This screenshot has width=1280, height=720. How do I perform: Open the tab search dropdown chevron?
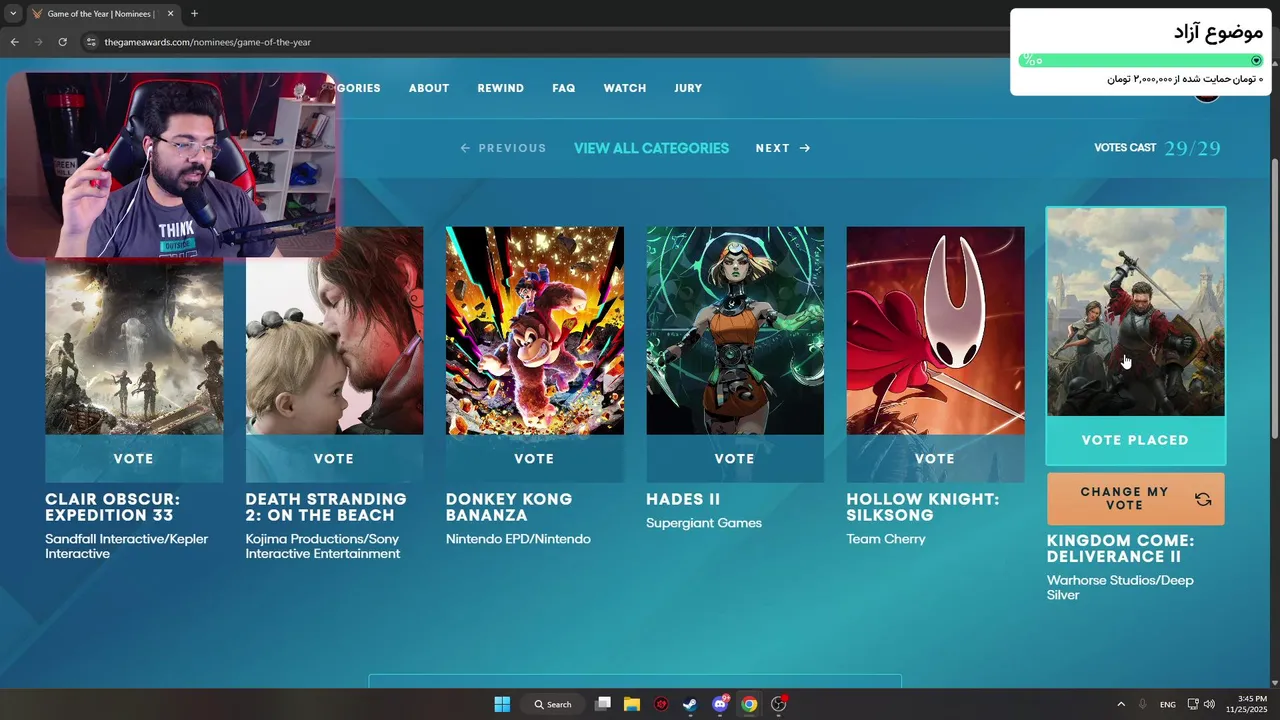coord(13,14)
